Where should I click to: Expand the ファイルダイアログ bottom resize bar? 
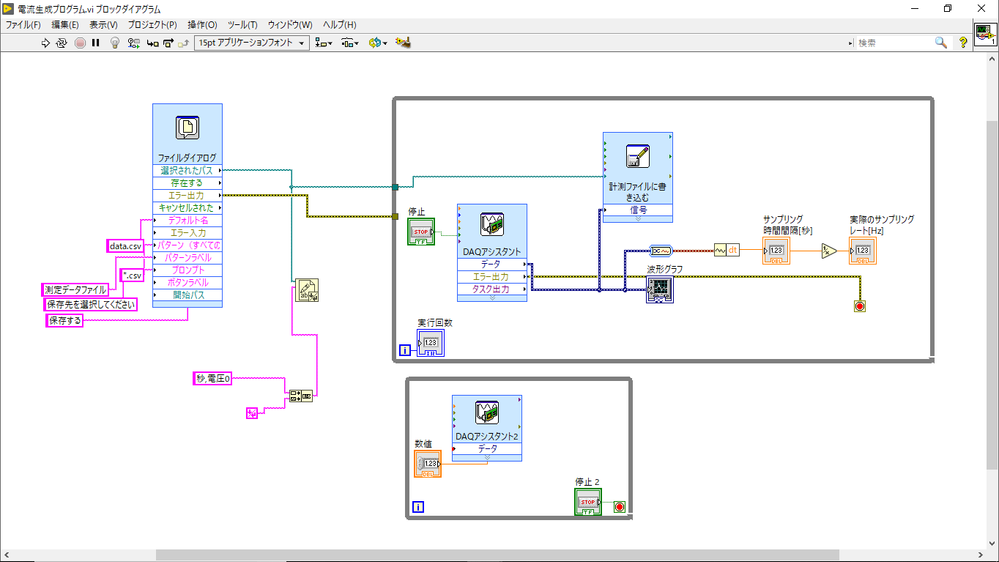(187, 305)
